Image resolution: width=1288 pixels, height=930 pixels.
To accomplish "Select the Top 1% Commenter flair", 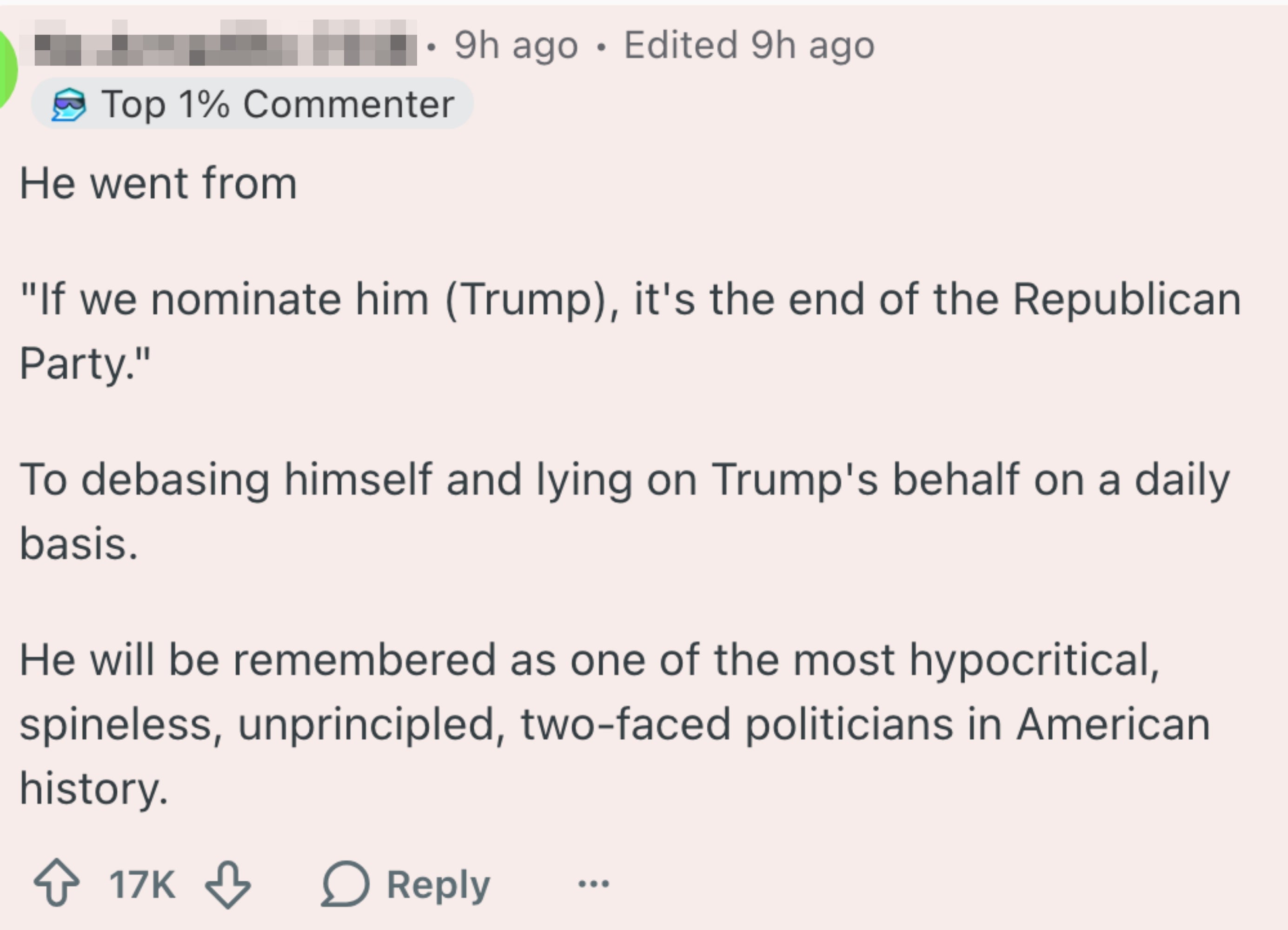I will click(252, 104).
